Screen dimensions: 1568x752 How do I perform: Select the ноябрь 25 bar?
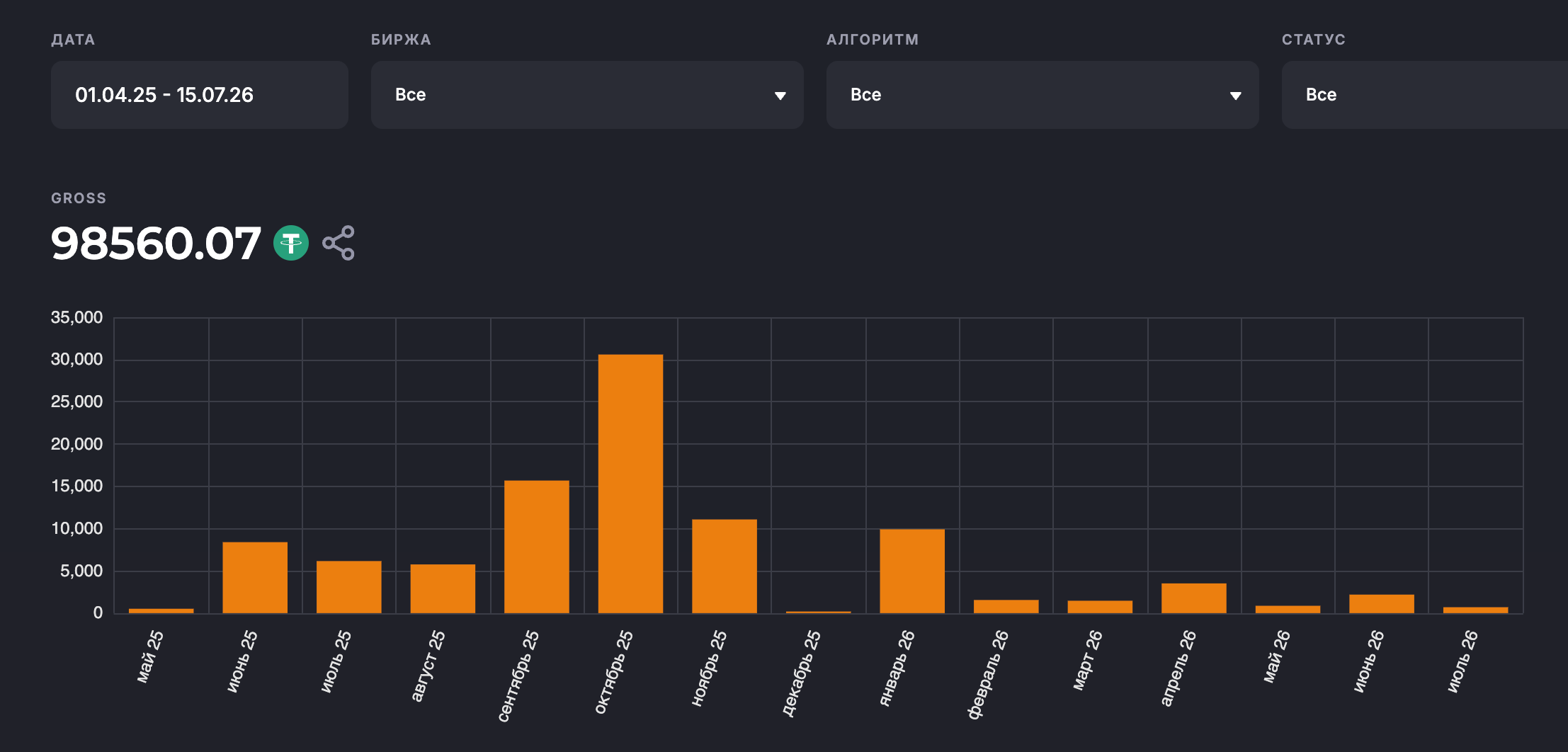[725, 566]
